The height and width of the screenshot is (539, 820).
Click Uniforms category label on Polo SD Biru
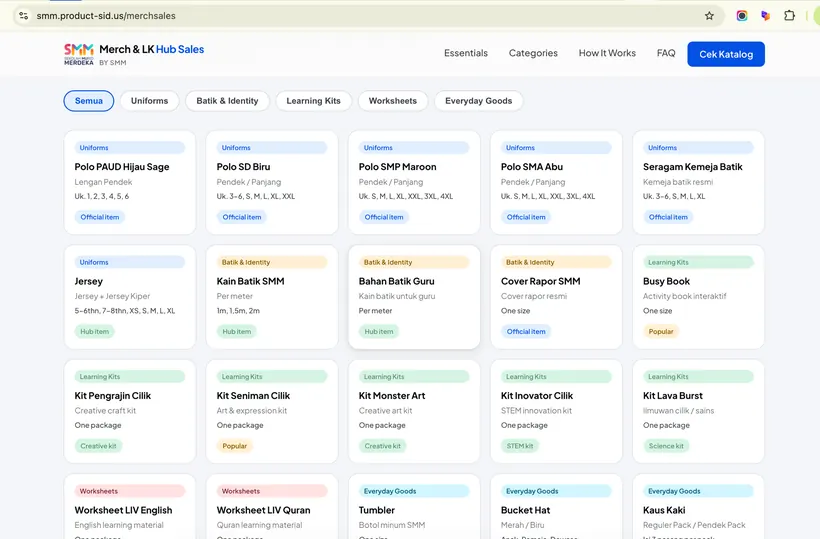tap(272, 148)
